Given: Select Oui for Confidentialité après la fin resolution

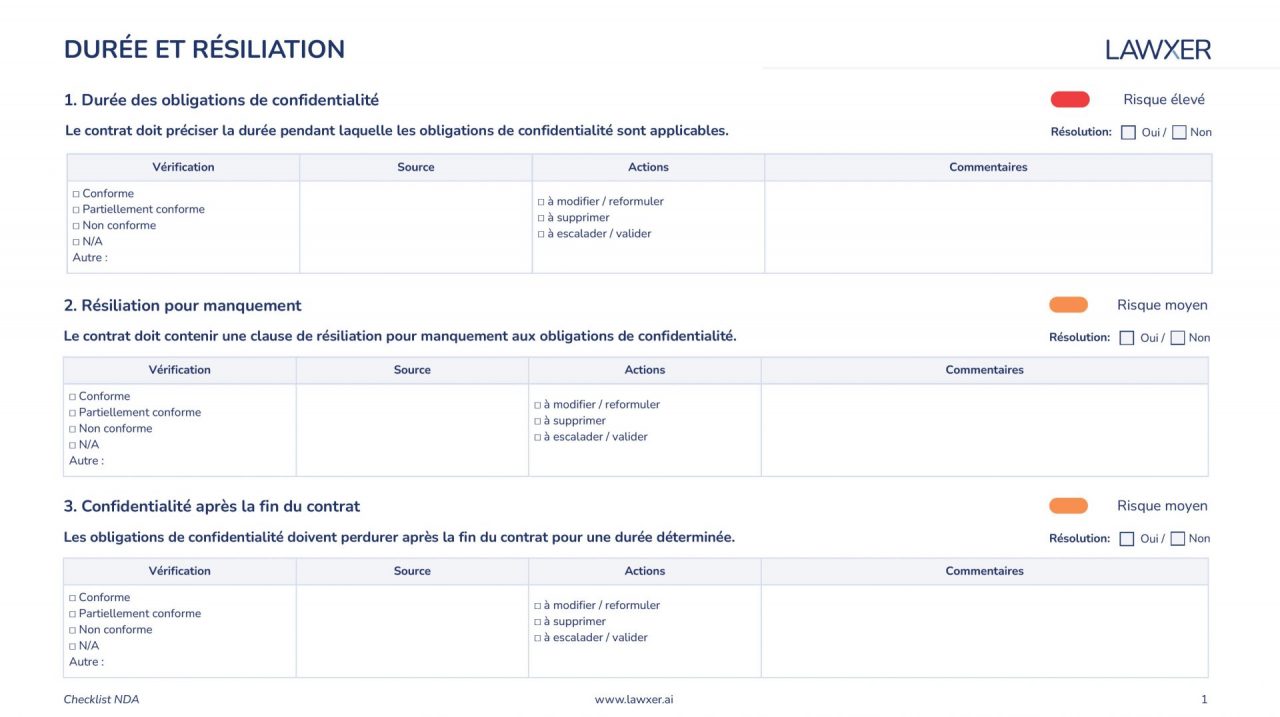Looking at the screenshot, I should pos(1127,539).
